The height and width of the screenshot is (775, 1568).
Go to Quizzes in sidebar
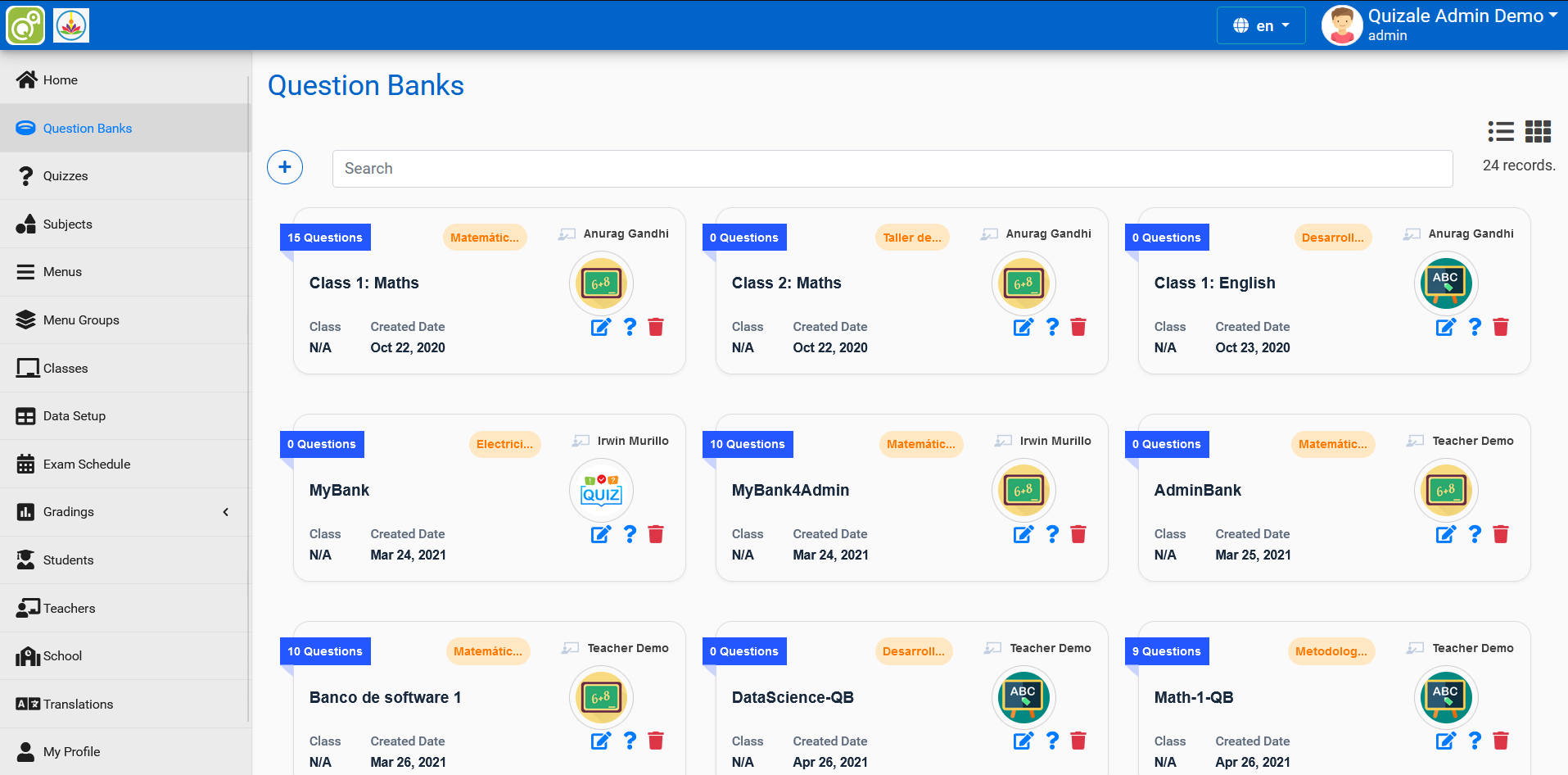66,176
